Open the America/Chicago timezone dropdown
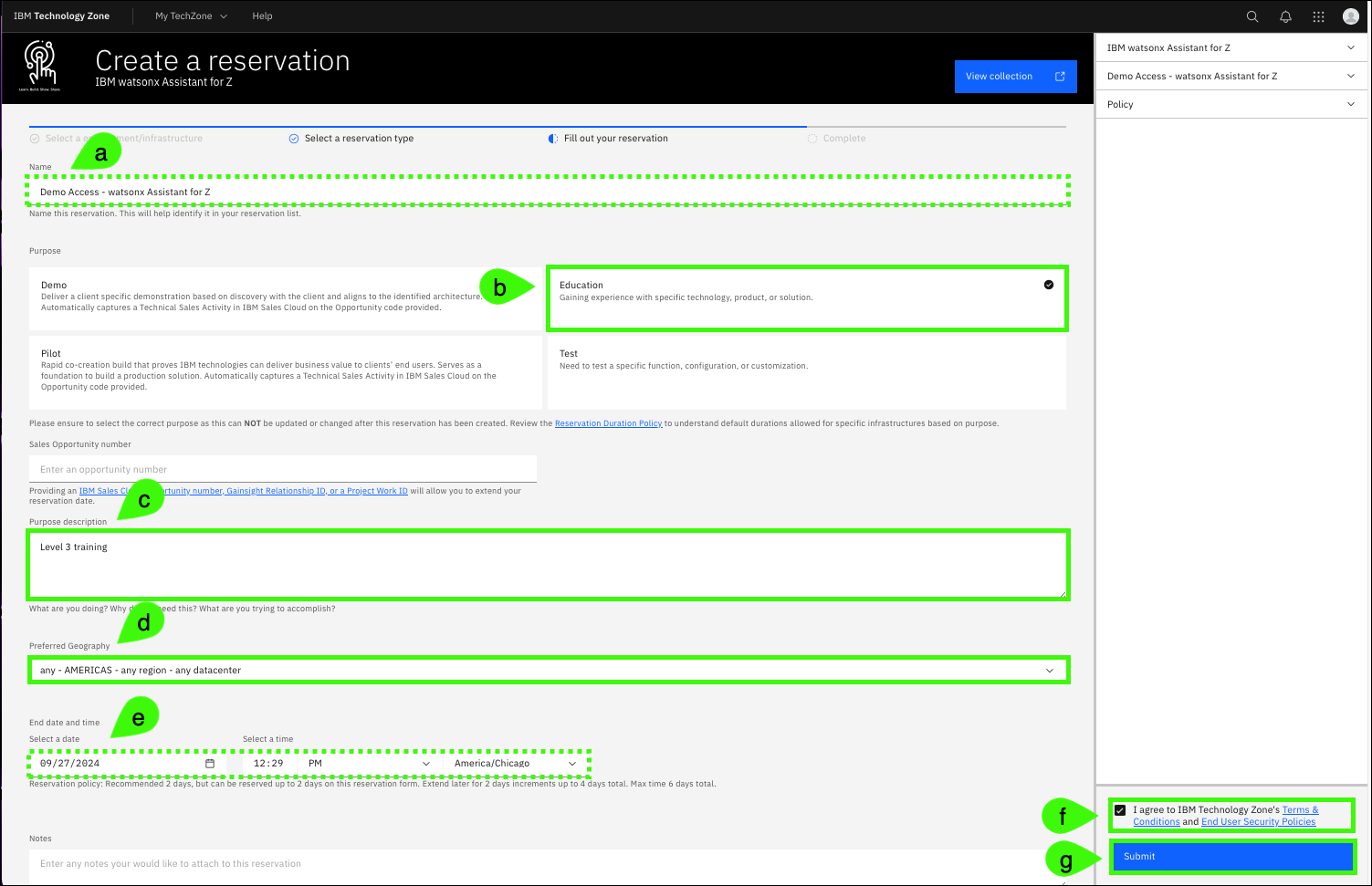This screenshot has height=886, width=1372. 515,764
